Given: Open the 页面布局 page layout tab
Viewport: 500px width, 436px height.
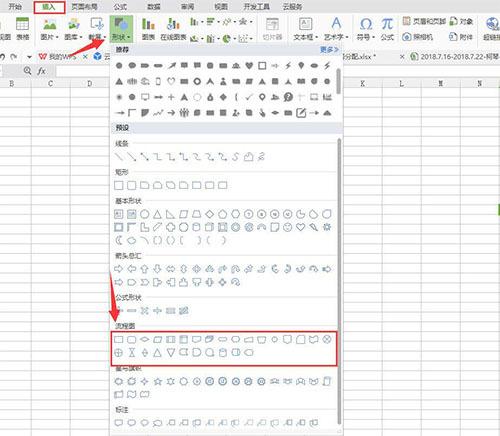Looking at the screenshot, I should pyautogui.click(x=84, y=7).
